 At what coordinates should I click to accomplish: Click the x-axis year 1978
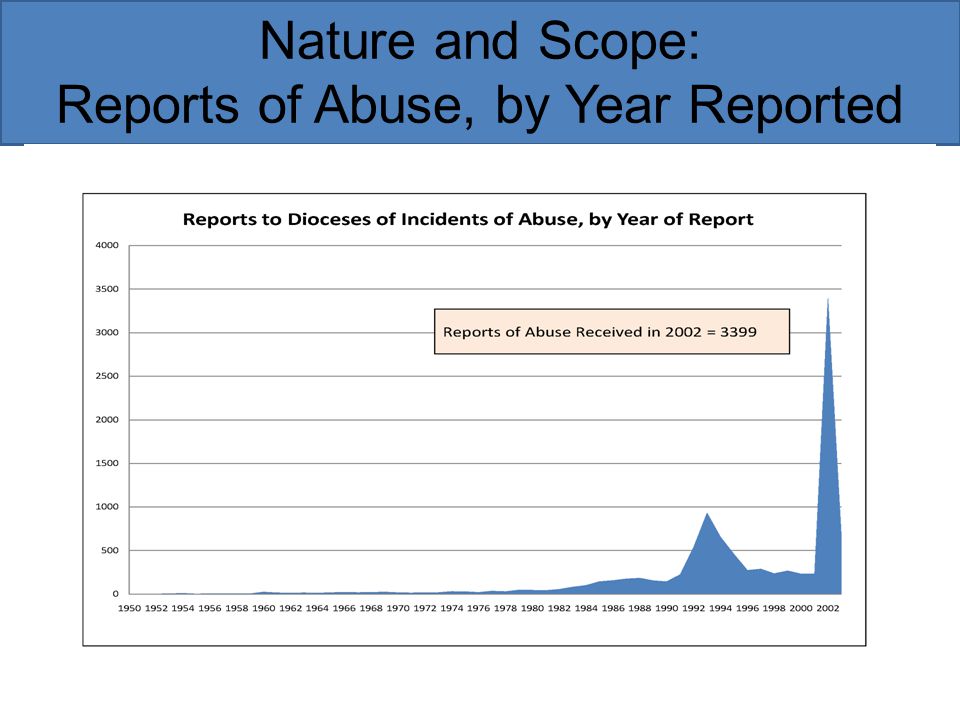(x=505, y=608)
